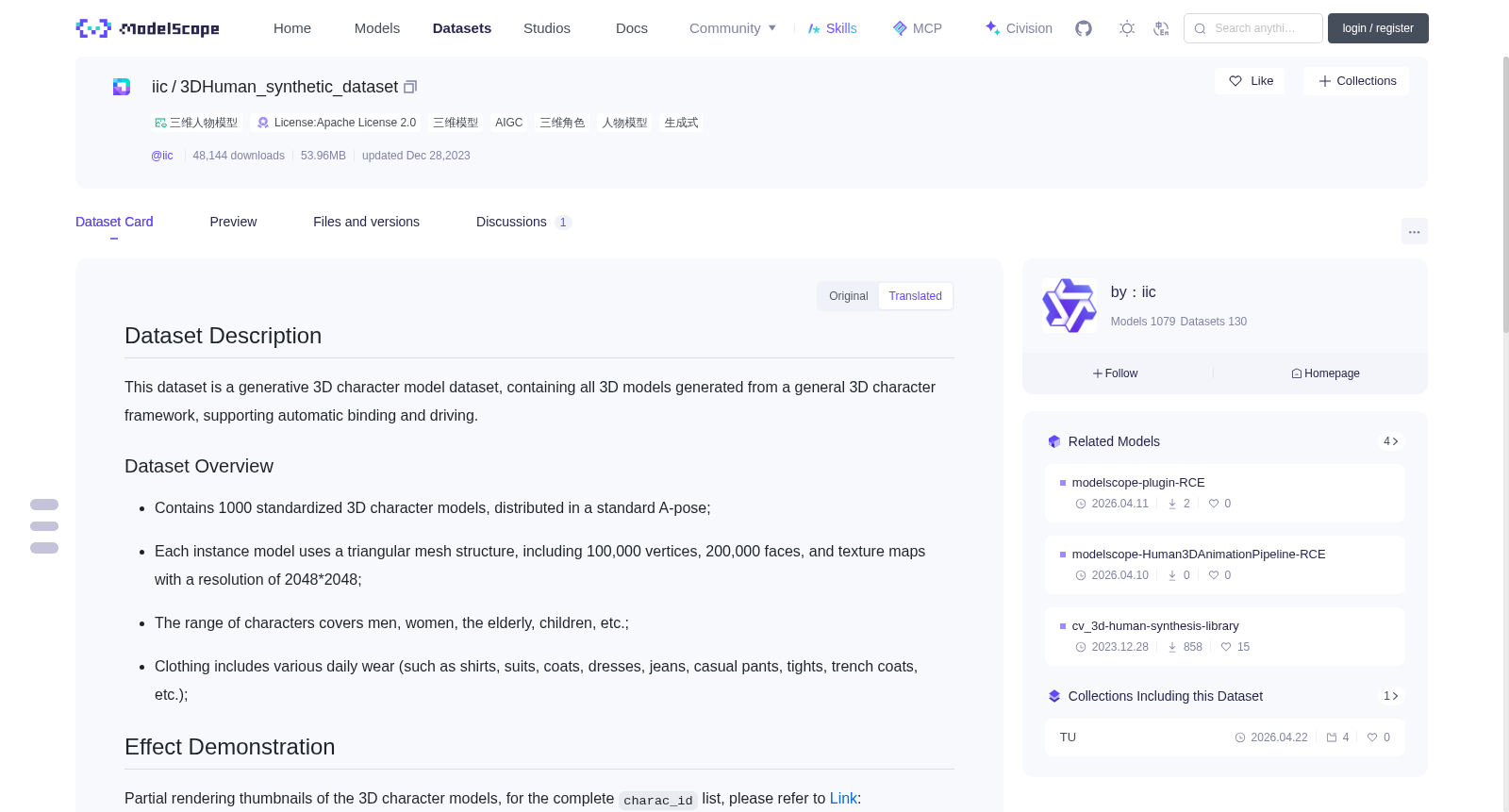Switch description to Translated version
The image size is (1509, 812).
click(915, 296)
